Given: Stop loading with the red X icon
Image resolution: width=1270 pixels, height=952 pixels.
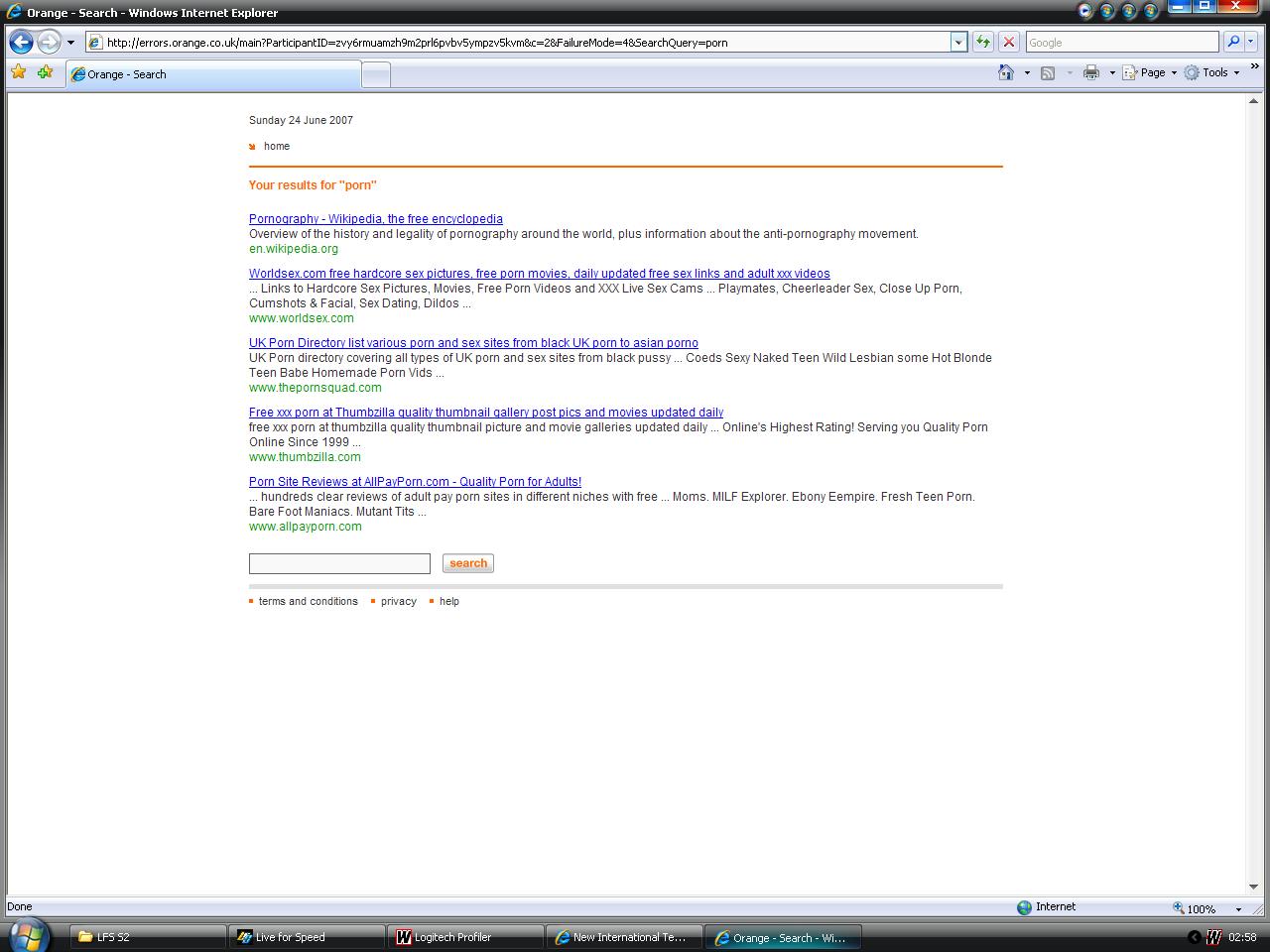Looking at the screenshot, I should click(x=1008, y=42).
